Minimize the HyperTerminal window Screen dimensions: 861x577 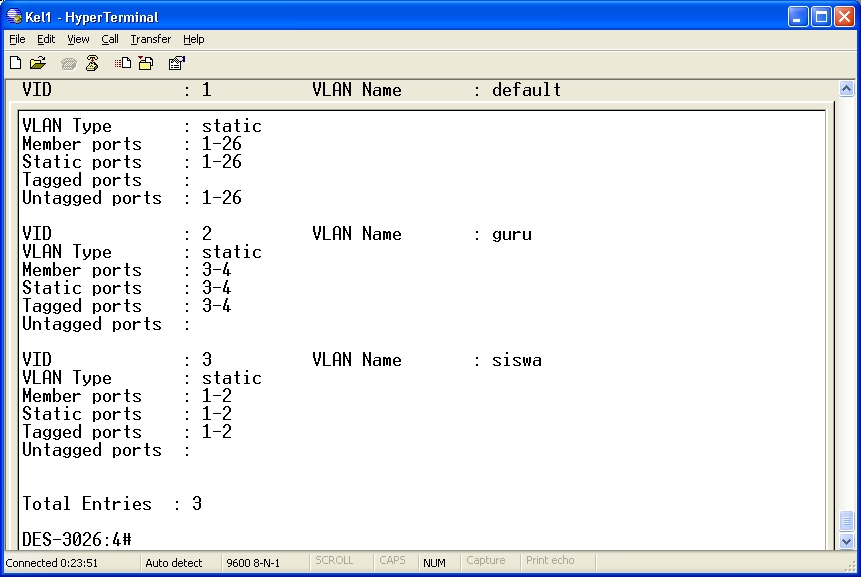pos(797,16)
